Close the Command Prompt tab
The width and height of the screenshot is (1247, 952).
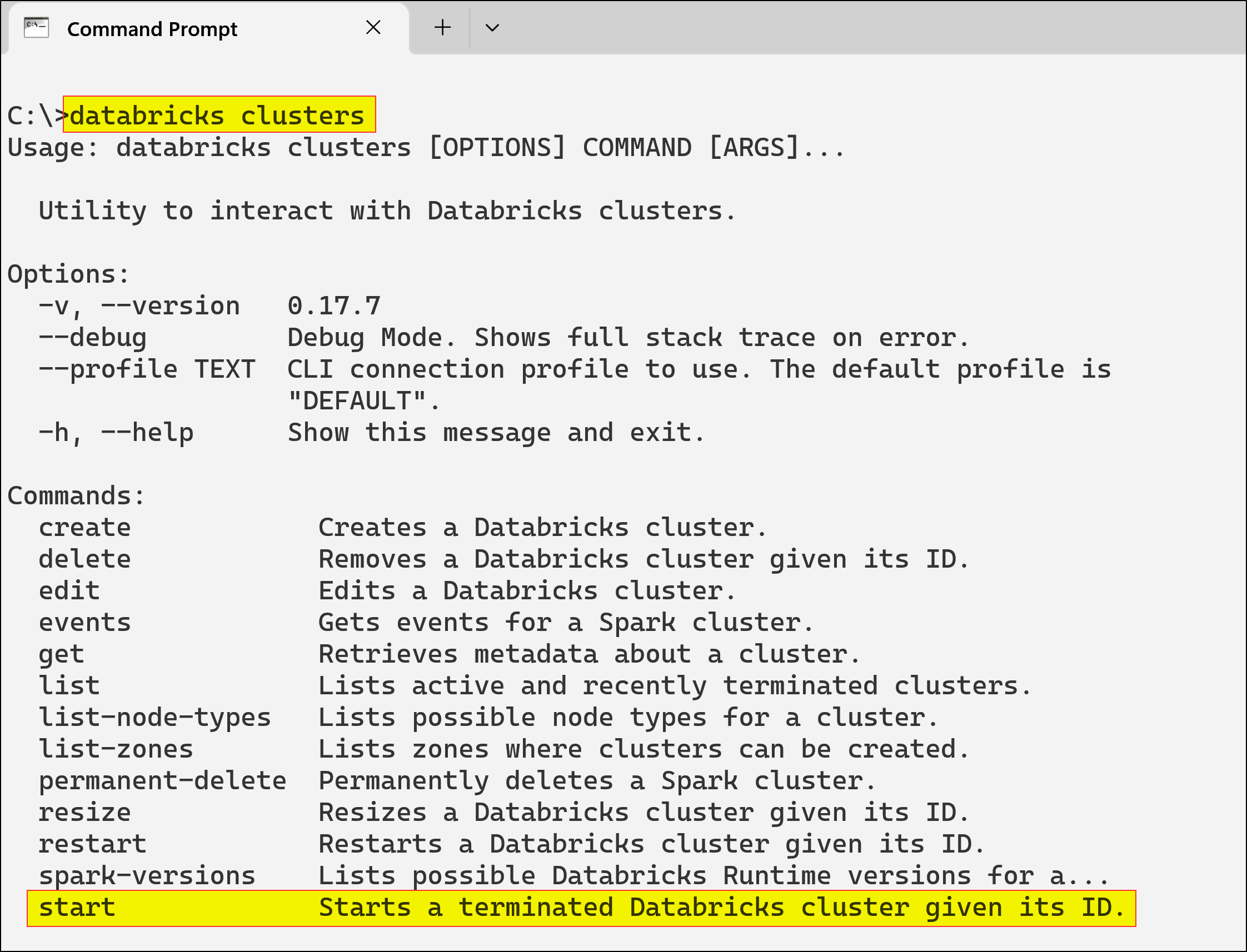[x=373, y=27]
